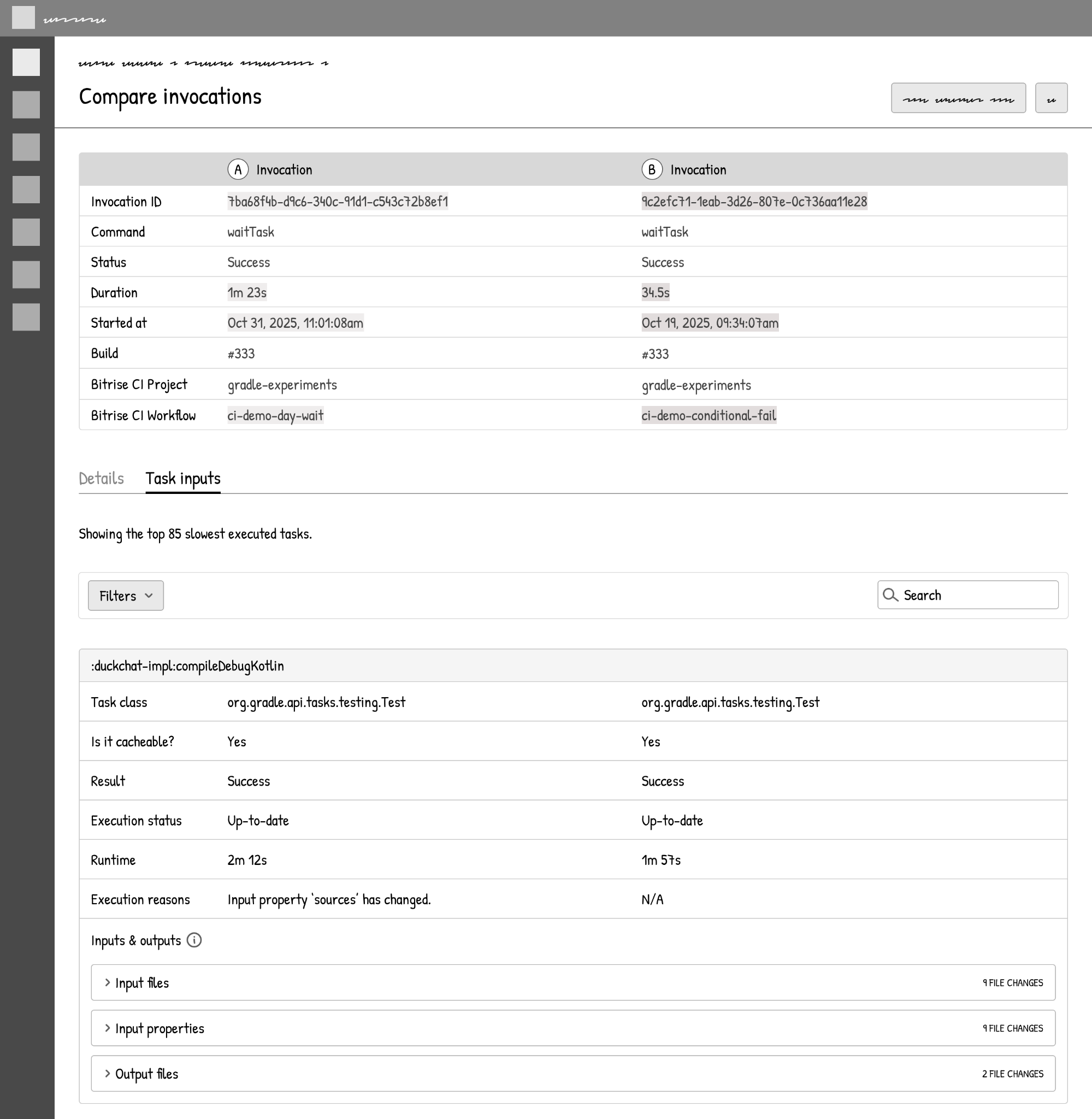Screen dimensions: 1092x1119
Task: Click the A Invocation column header
Action: pyautogui.click(x=270, y=169)
